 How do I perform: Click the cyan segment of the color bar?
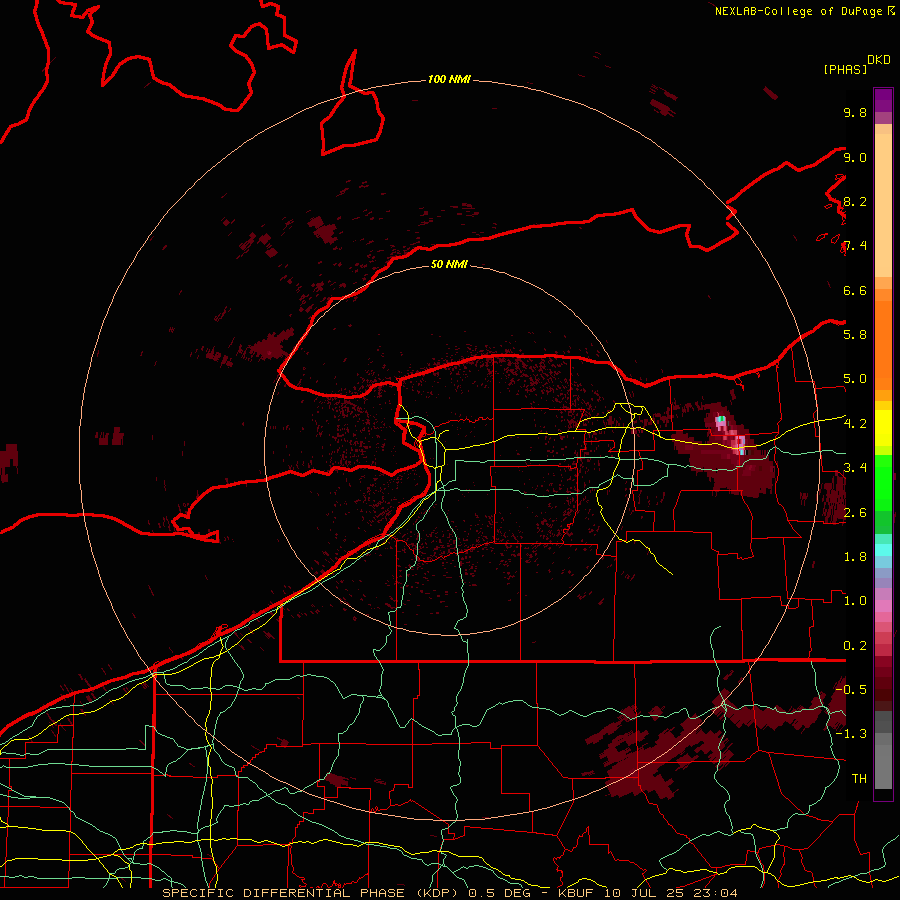coord(883,549)
